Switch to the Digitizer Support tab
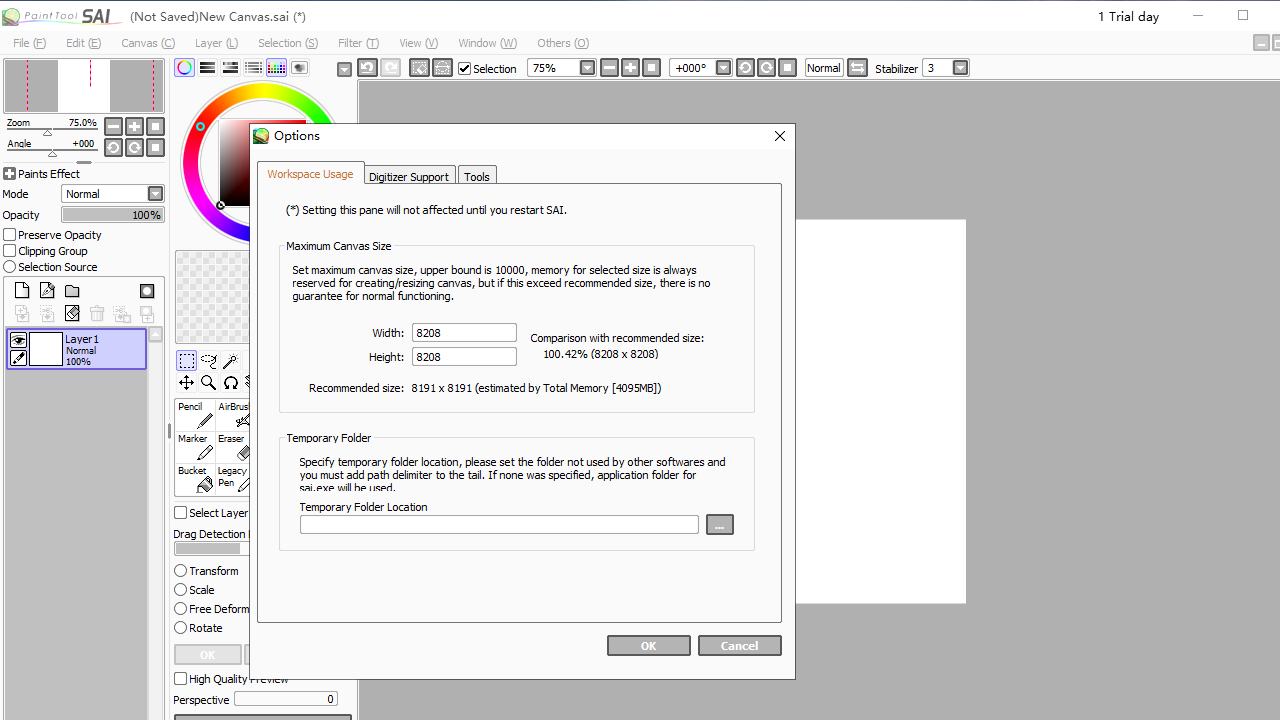Screen dimensions: 1280x720 pos(409,175)
